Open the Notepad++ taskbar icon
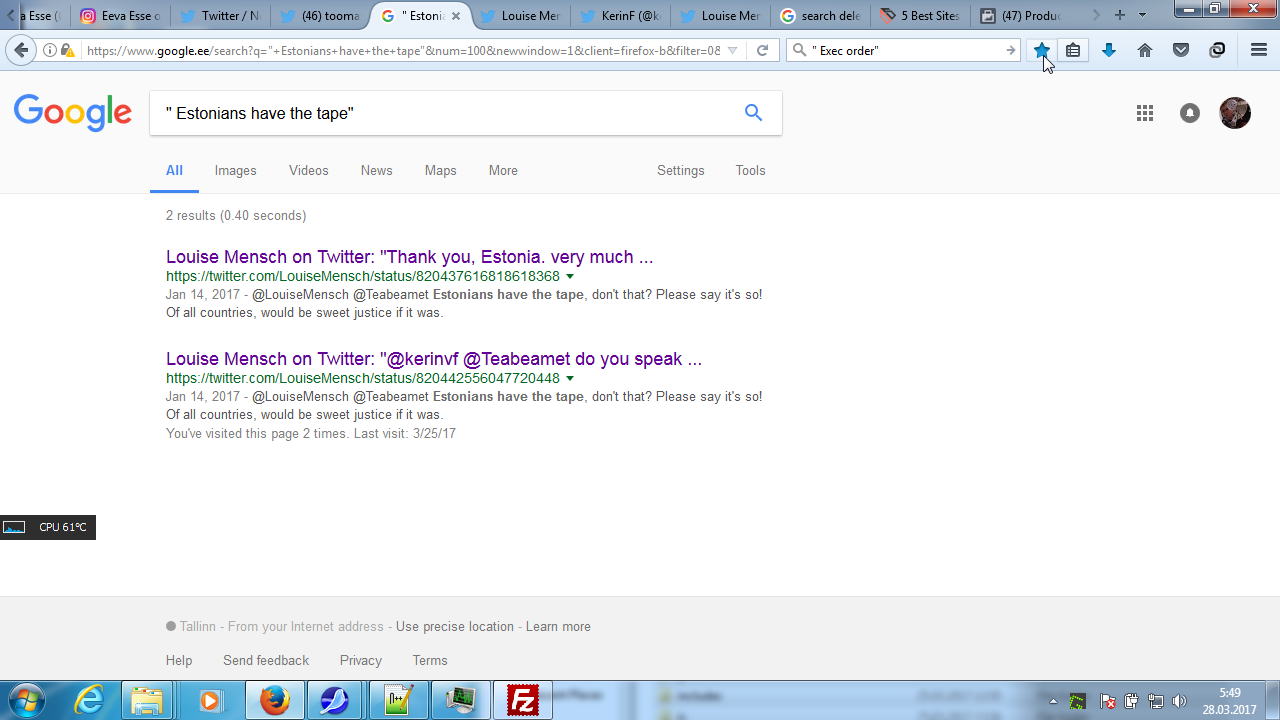 pos(398,700)
